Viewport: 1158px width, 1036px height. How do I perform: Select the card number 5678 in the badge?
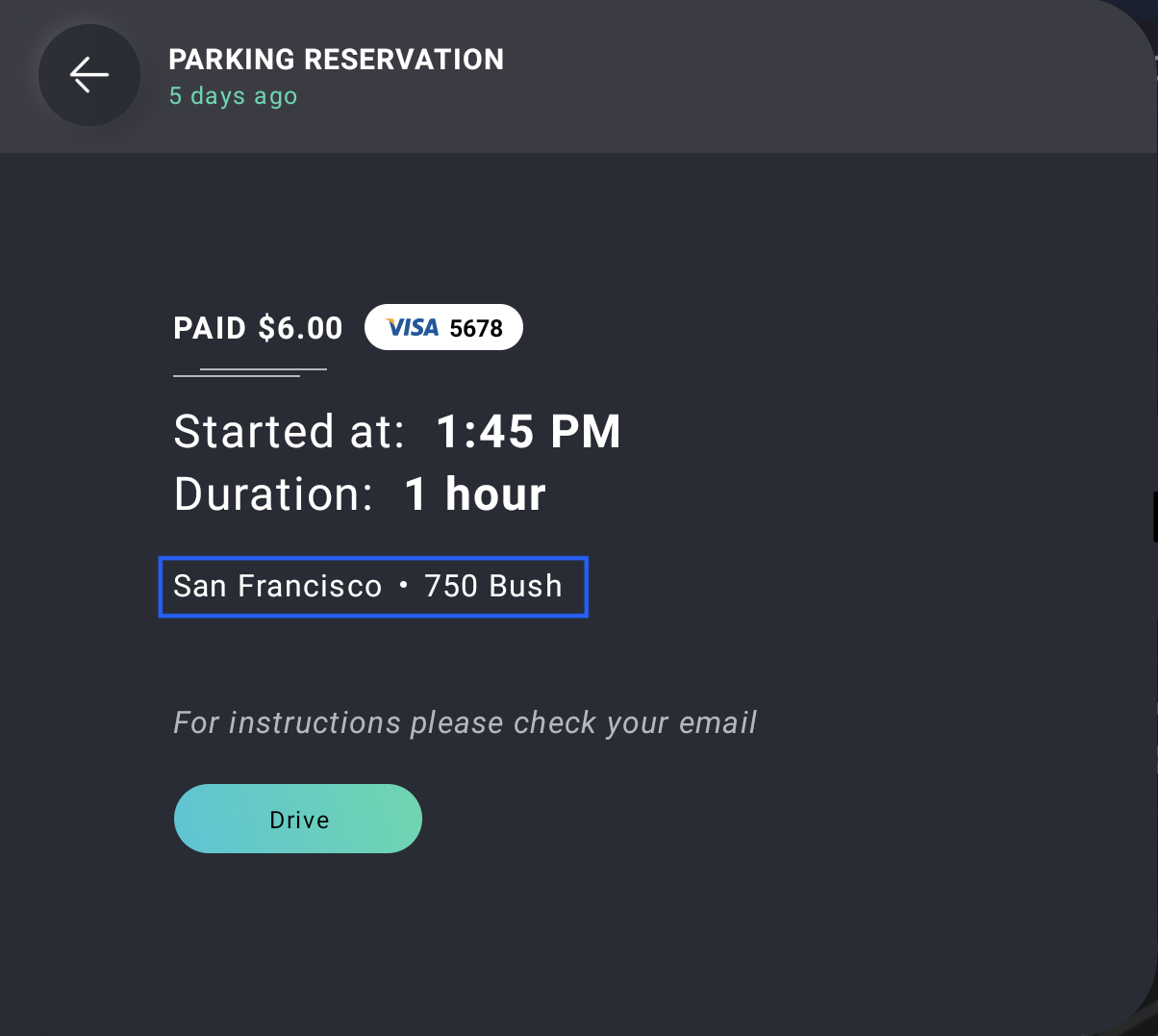[476, 329]
